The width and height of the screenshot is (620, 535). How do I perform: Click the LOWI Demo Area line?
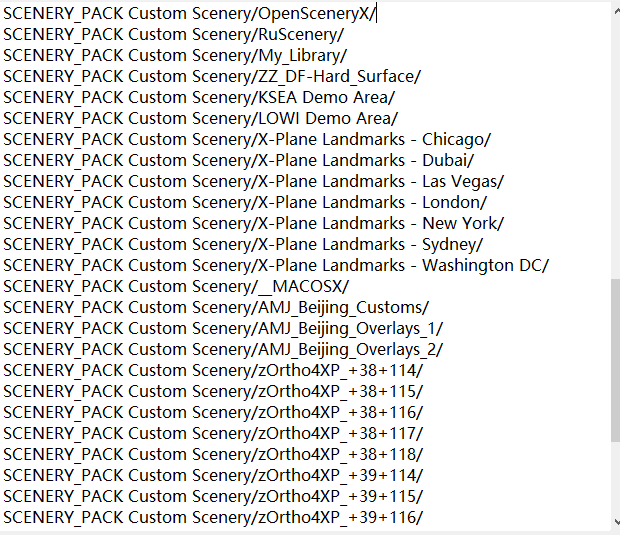tap(200, 118)
